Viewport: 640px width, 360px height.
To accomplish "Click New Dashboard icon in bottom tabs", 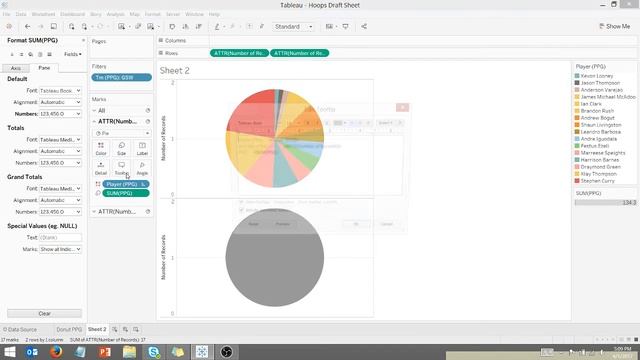I will 125,329.
